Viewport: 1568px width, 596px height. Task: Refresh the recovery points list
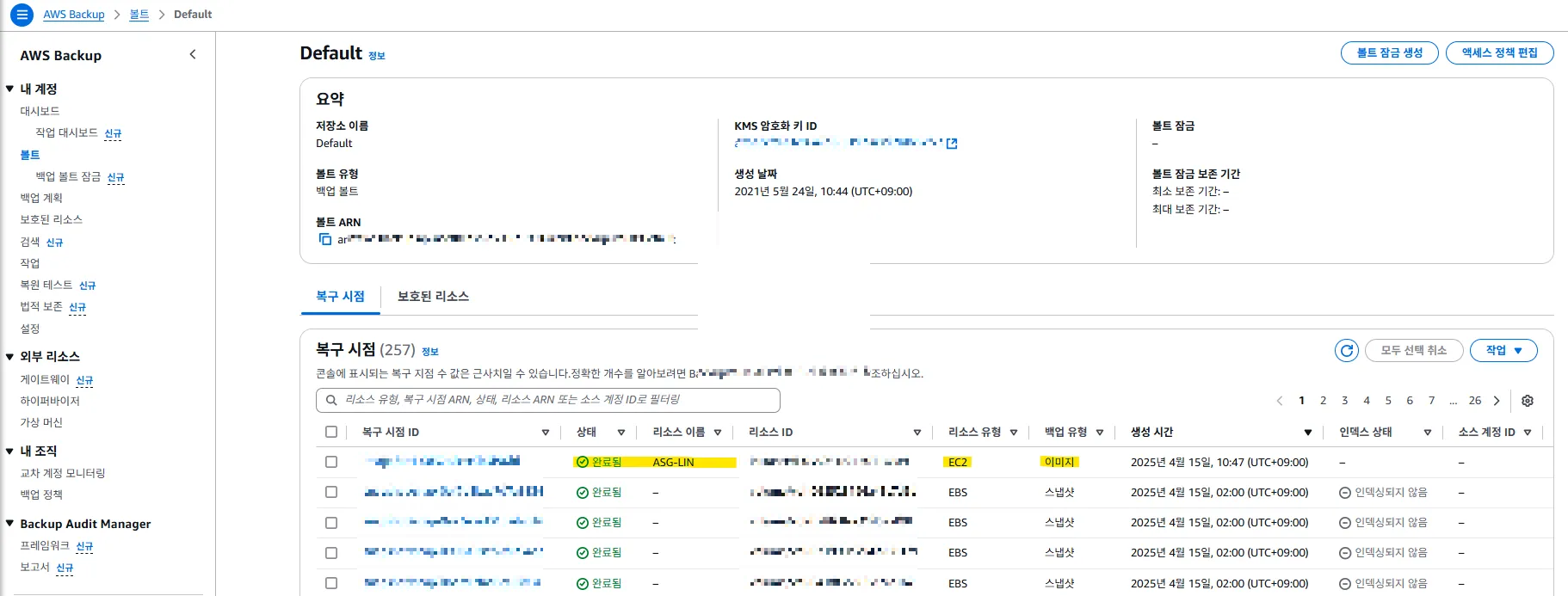[1347, 350]
